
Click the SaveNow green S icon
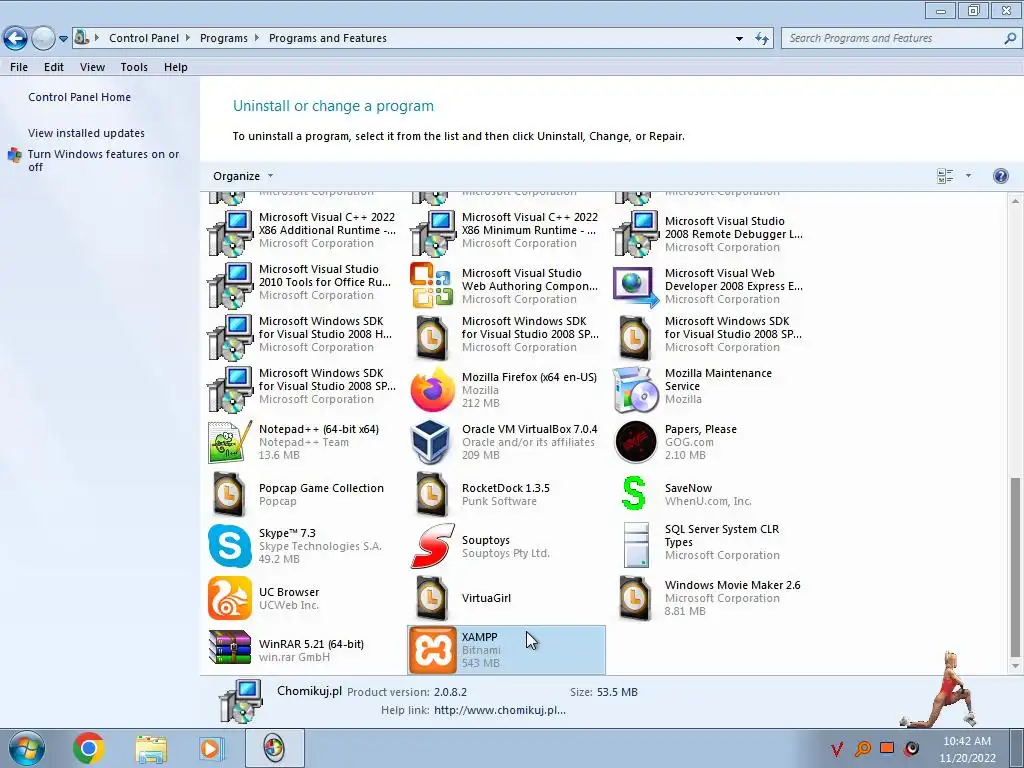(634, 494)
